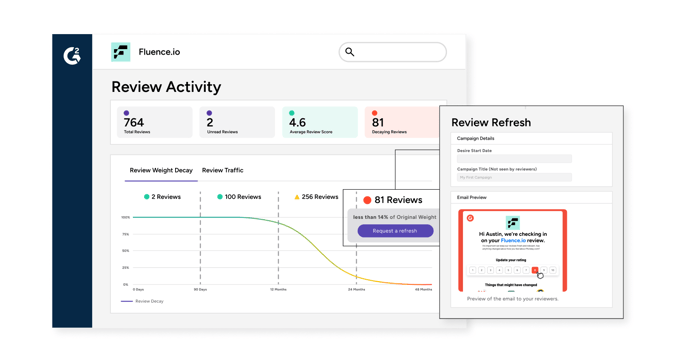Image resolution: width=675 pixels, height=364 pixels.
Task: Click the Fluence logo in the email preview
Action: 513,222
